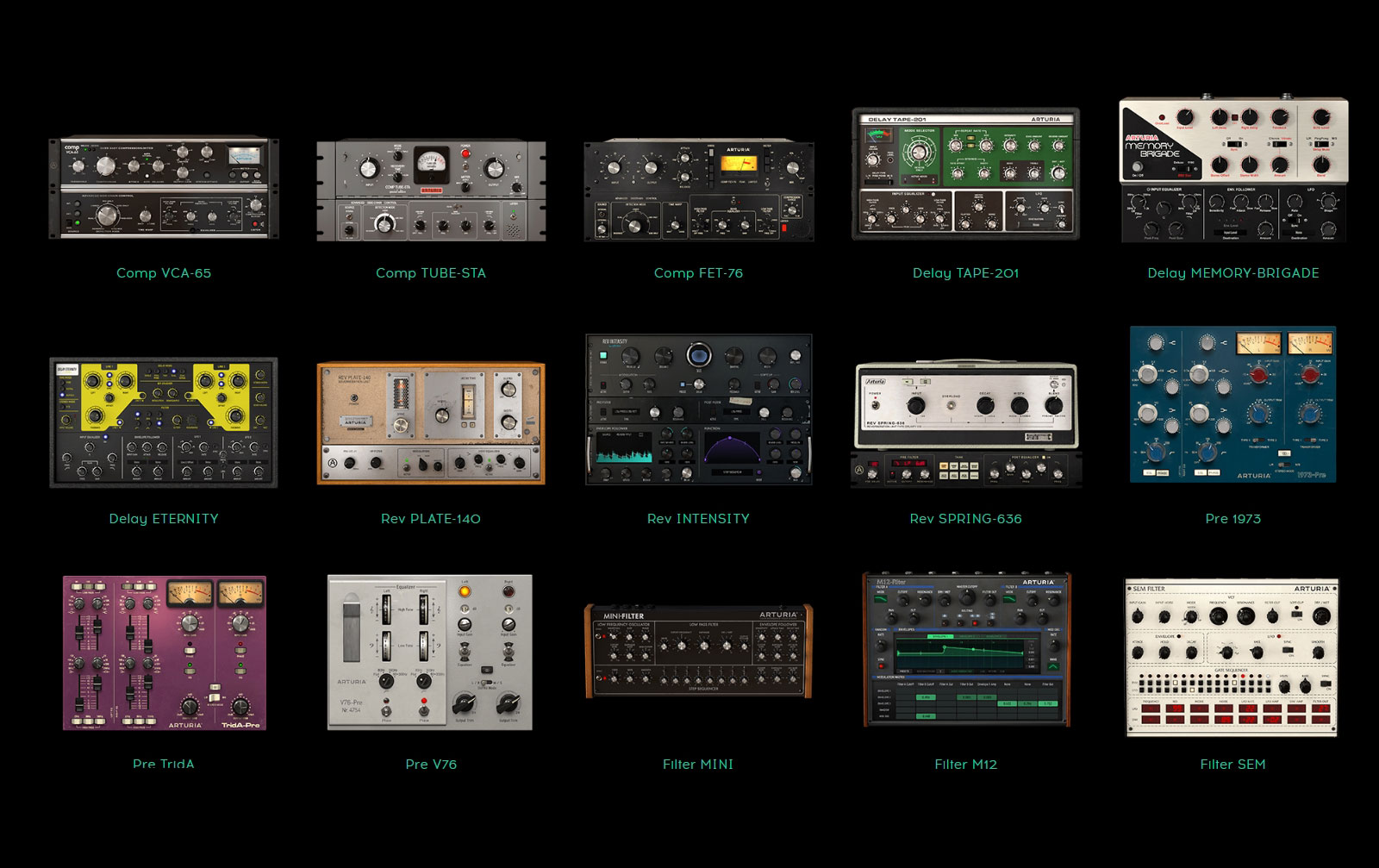Open the Rev SPRING-636 plugin image
Image resolution: width=1379 pixels, height=868 pixels.
point(965,425)
